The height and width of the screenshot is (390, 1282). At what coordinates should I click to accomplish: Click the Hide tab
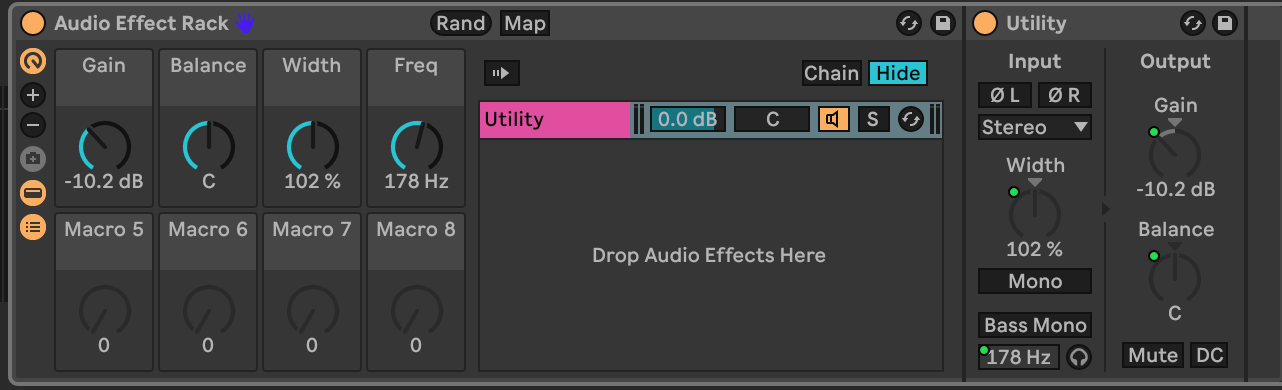897,73
